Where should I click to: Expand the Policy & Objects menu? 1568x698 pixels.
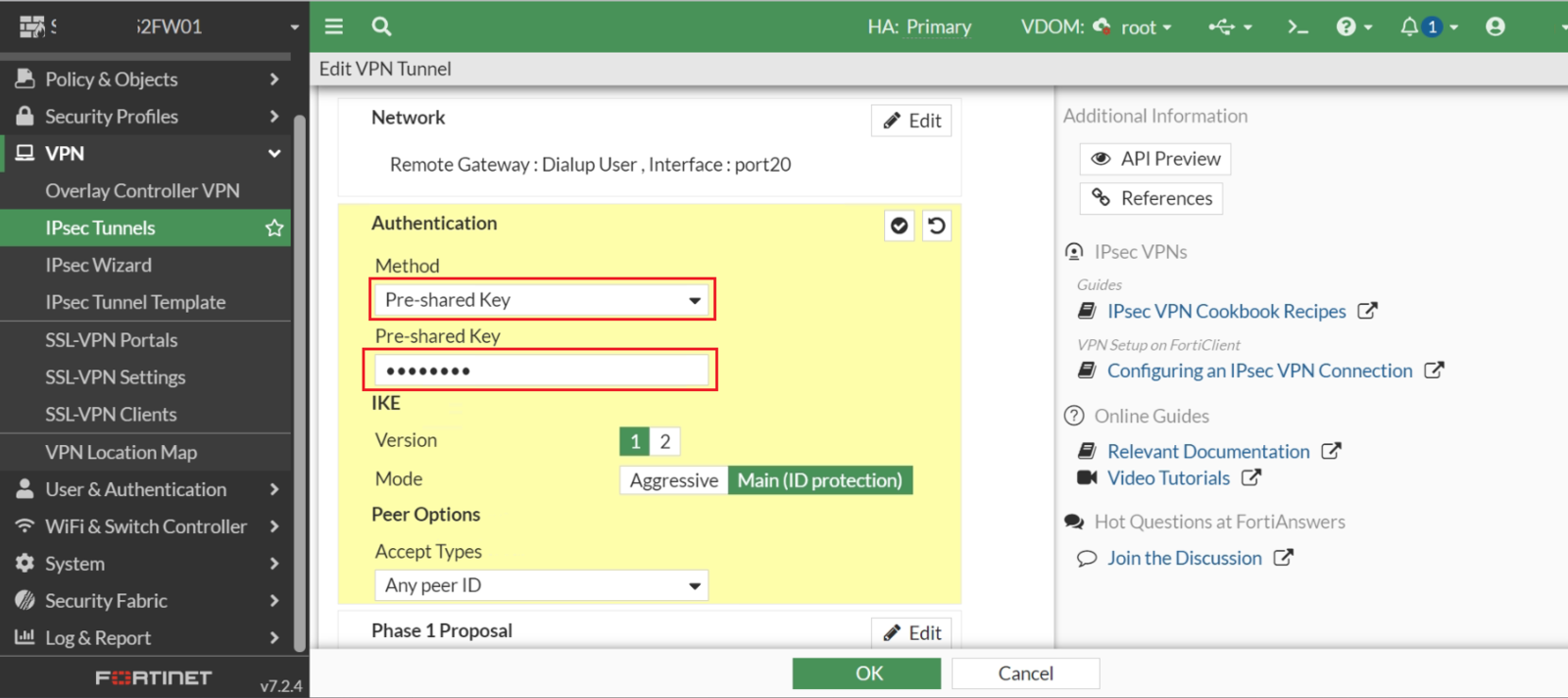pos(147,79)
